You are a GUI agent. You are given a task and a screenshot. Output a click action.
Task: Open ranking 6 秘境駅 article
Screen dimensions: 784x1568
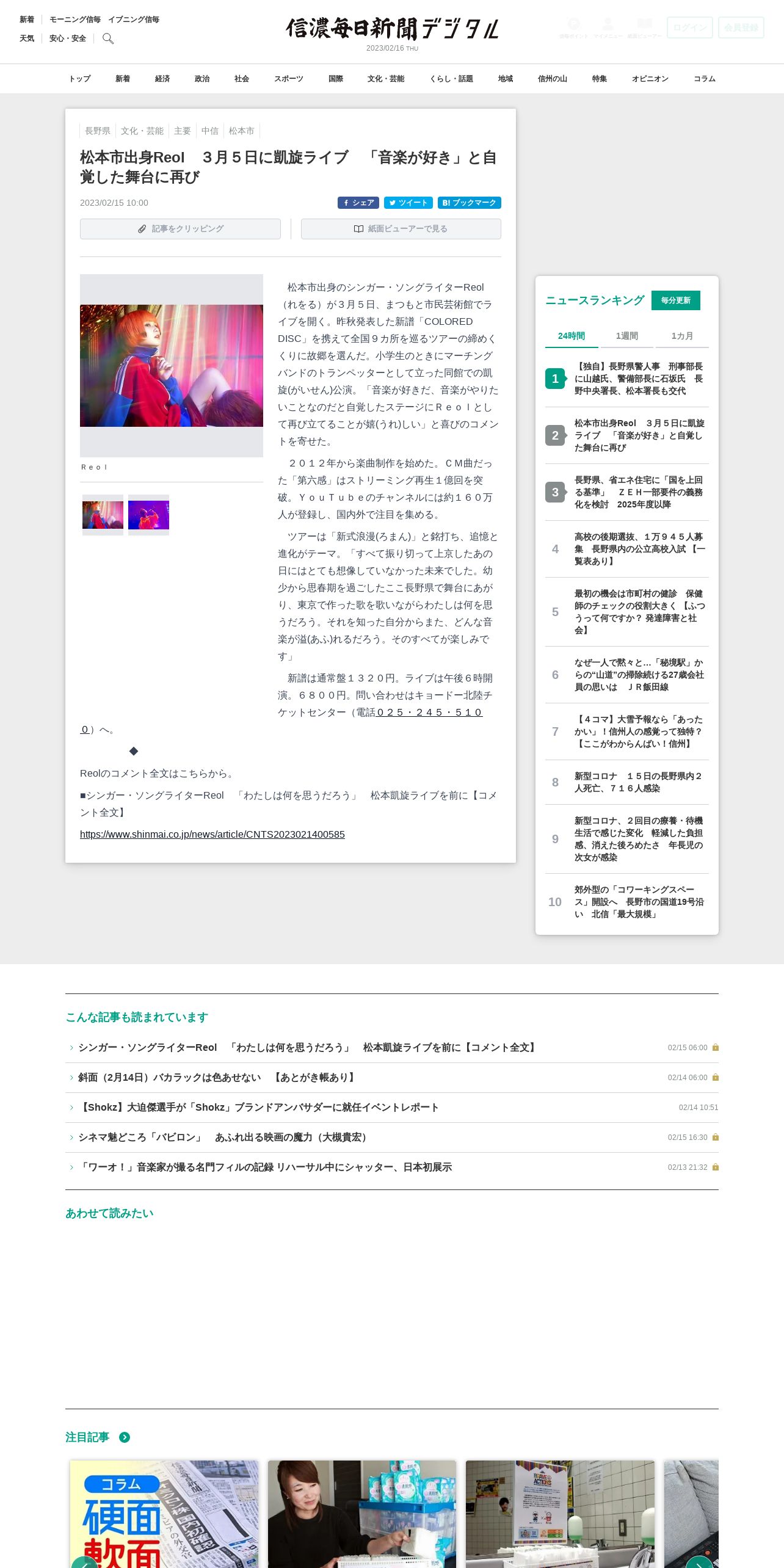click(x=639, y=675)
